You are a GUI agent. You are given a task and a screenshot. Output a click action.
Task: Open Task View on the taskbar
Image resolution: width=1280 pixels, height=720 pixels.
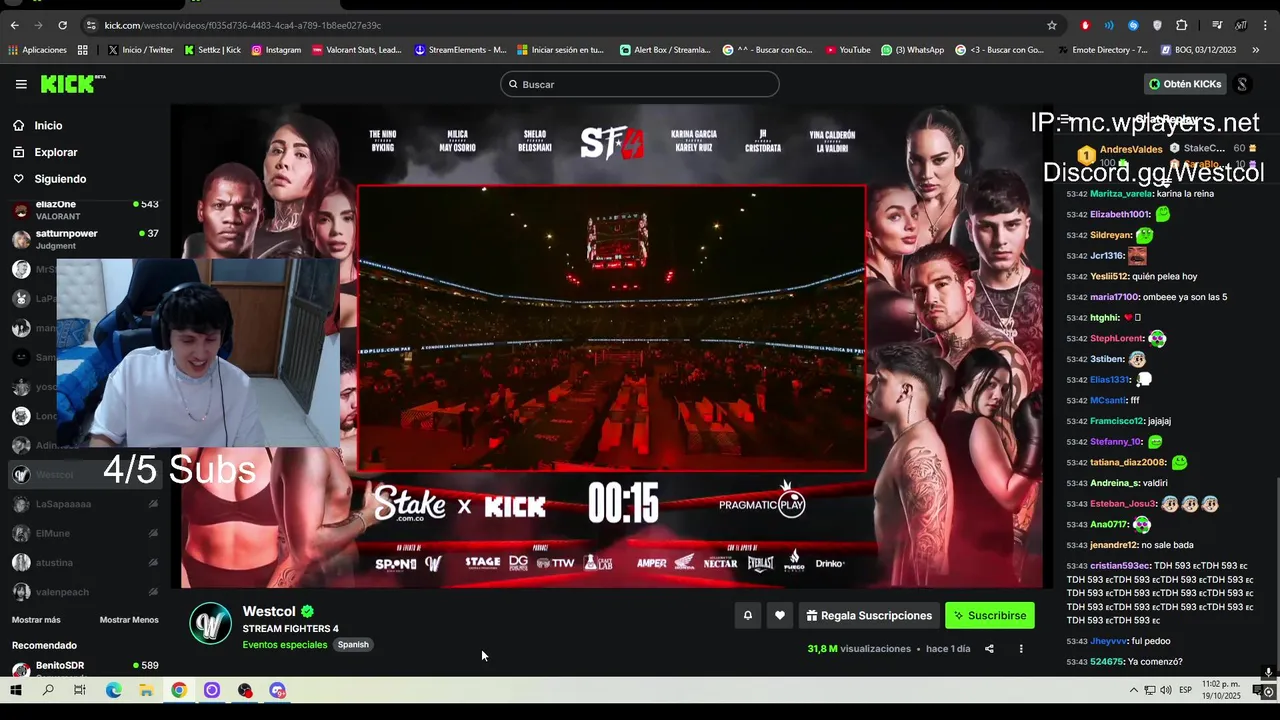80,690
